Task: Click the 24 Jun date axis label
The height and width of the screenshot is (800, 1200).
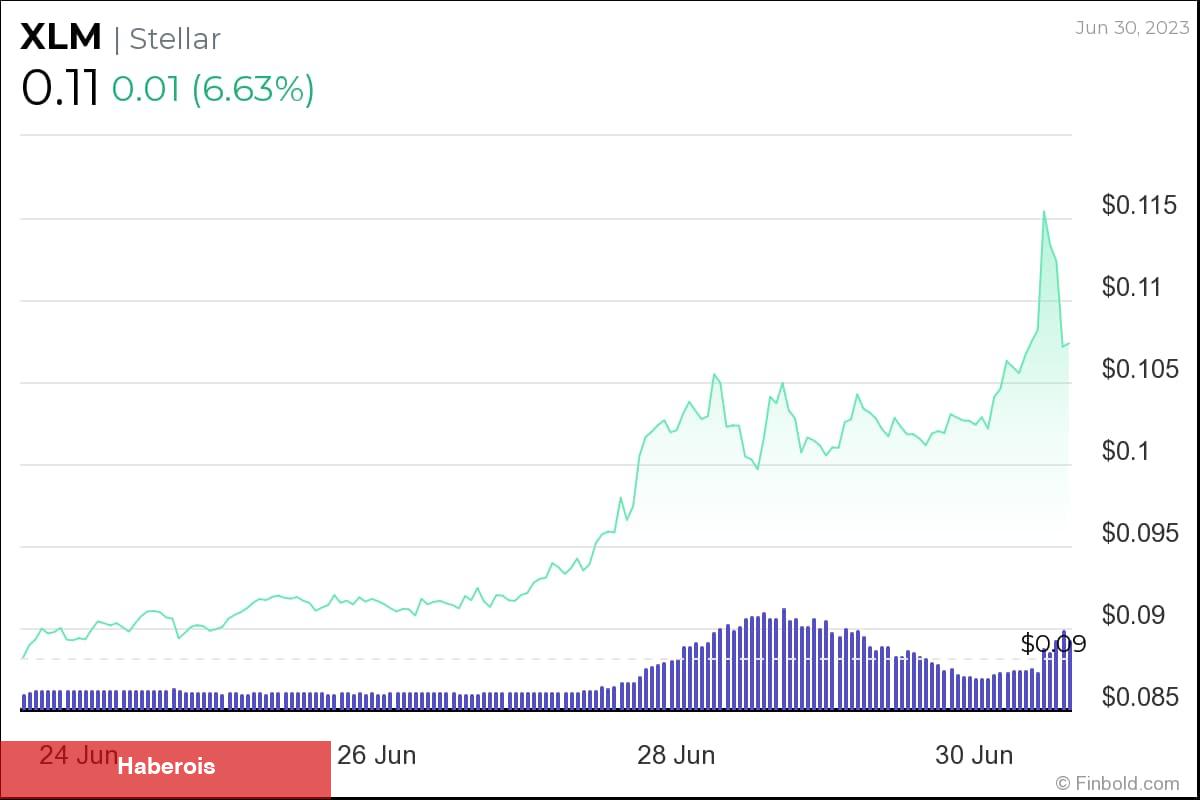Action: pos(78,755)
